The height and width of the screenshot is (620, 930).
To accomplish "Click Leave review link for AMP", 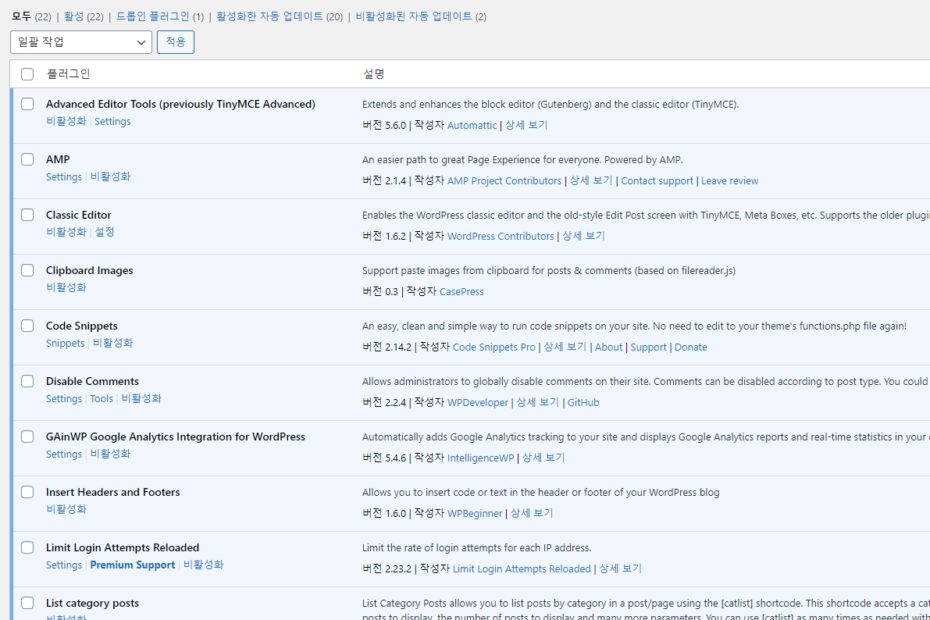I will pyautogui.click(x=730, y=181).
